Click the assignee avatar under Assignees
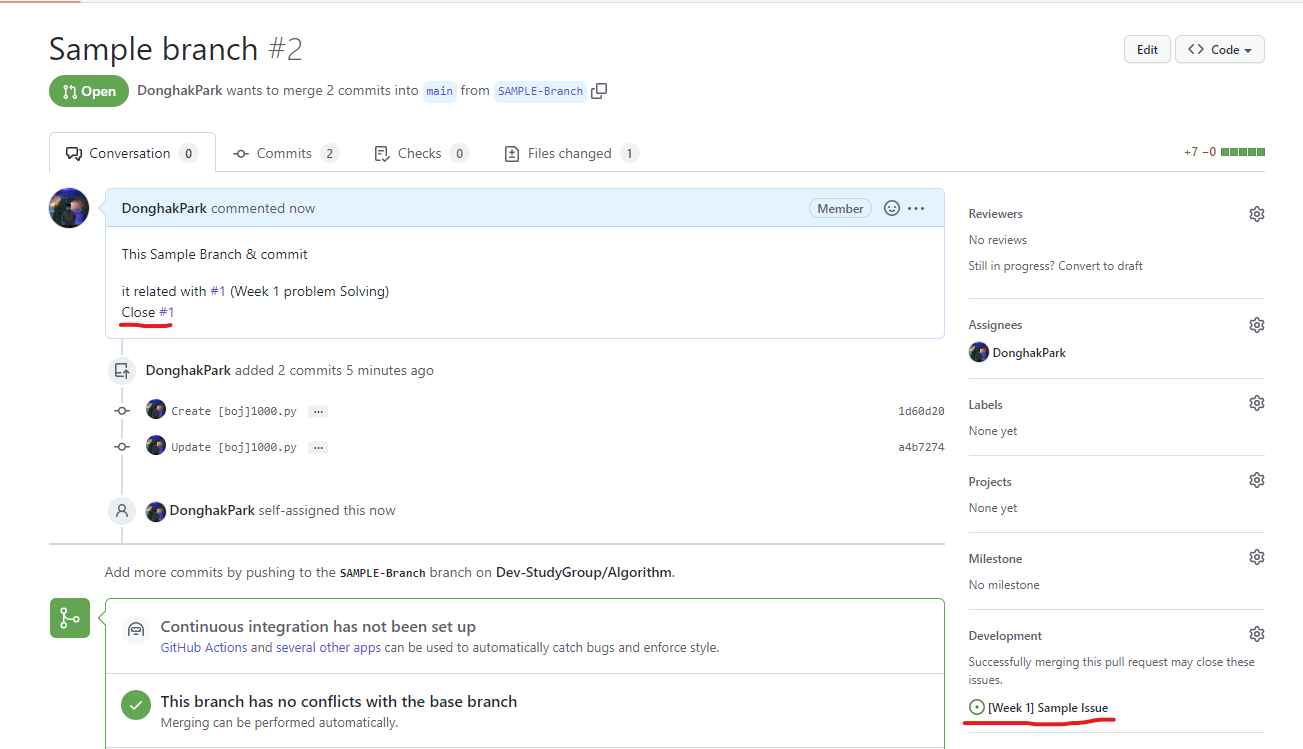The height and width of the screenshot is (749, 1303). [979, 352]
